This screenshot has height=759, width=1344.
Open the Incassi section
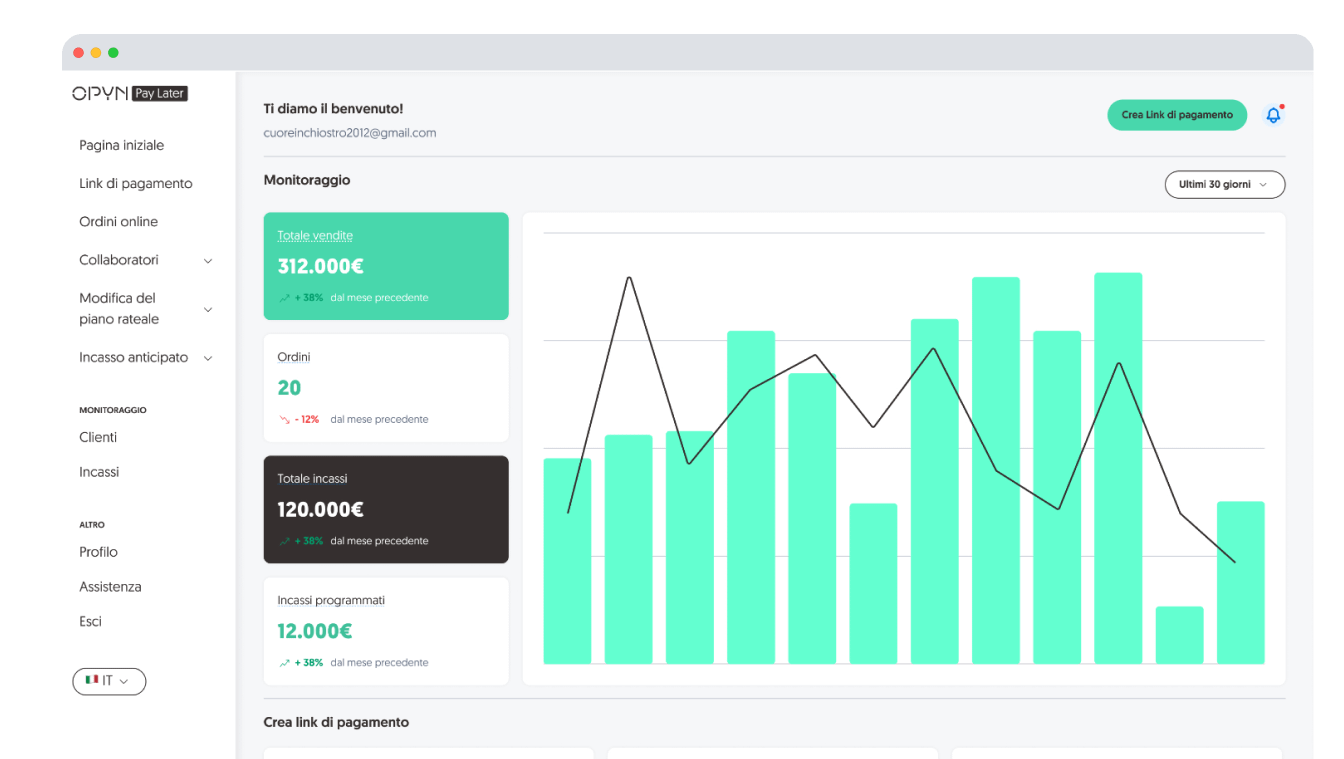(99, 472)
